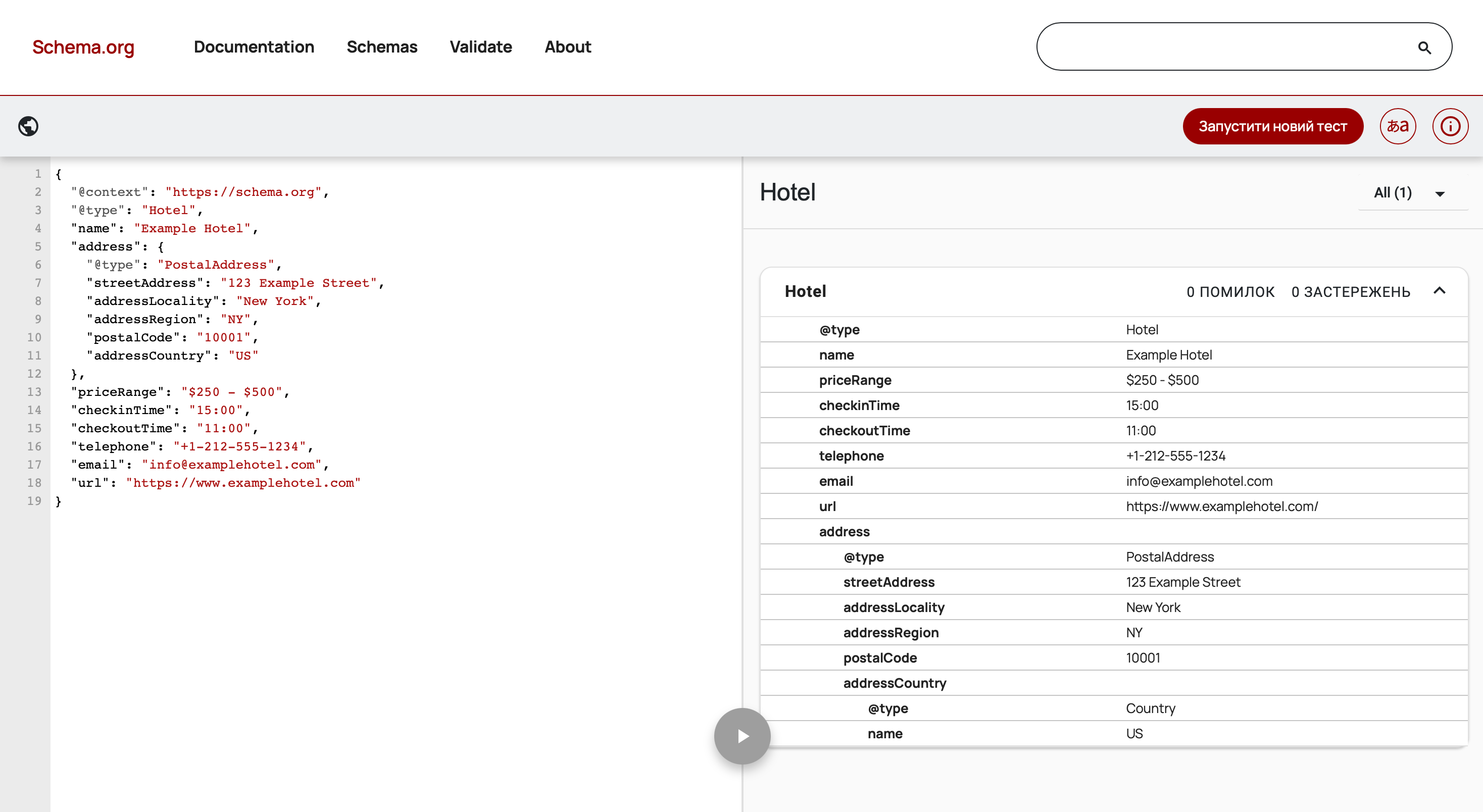Image resolution: width=1483 pixels, height=812 pixels.
Task: Go to the Validate page
Action: (481, 46)
